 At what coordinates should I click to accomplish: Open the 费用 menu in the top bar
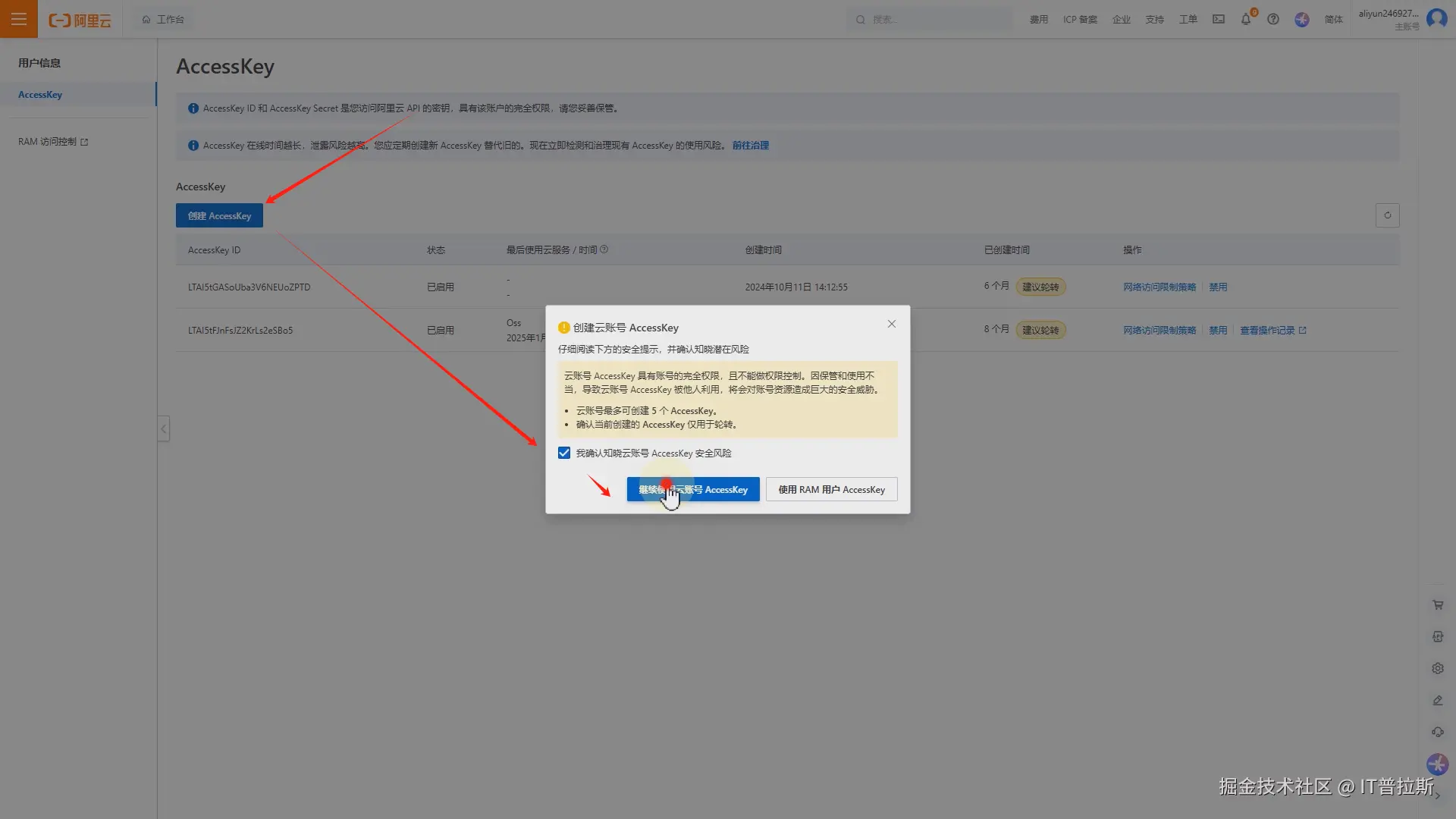(x=1038, y=20)
